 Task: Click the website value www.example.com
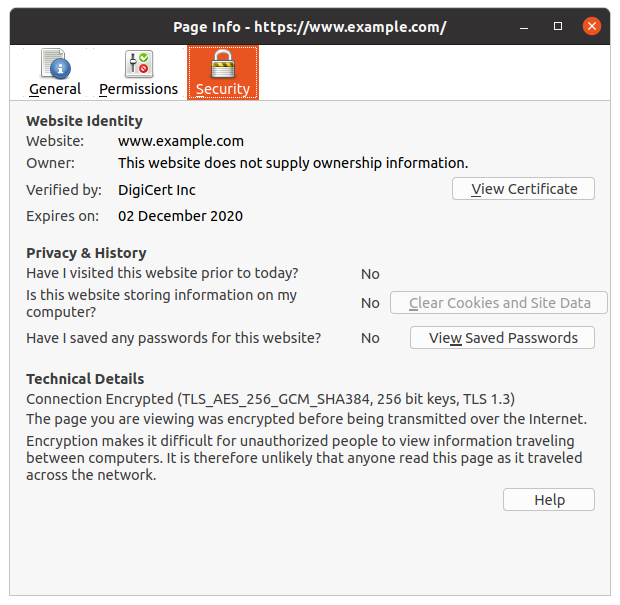(x=181, y=141)
